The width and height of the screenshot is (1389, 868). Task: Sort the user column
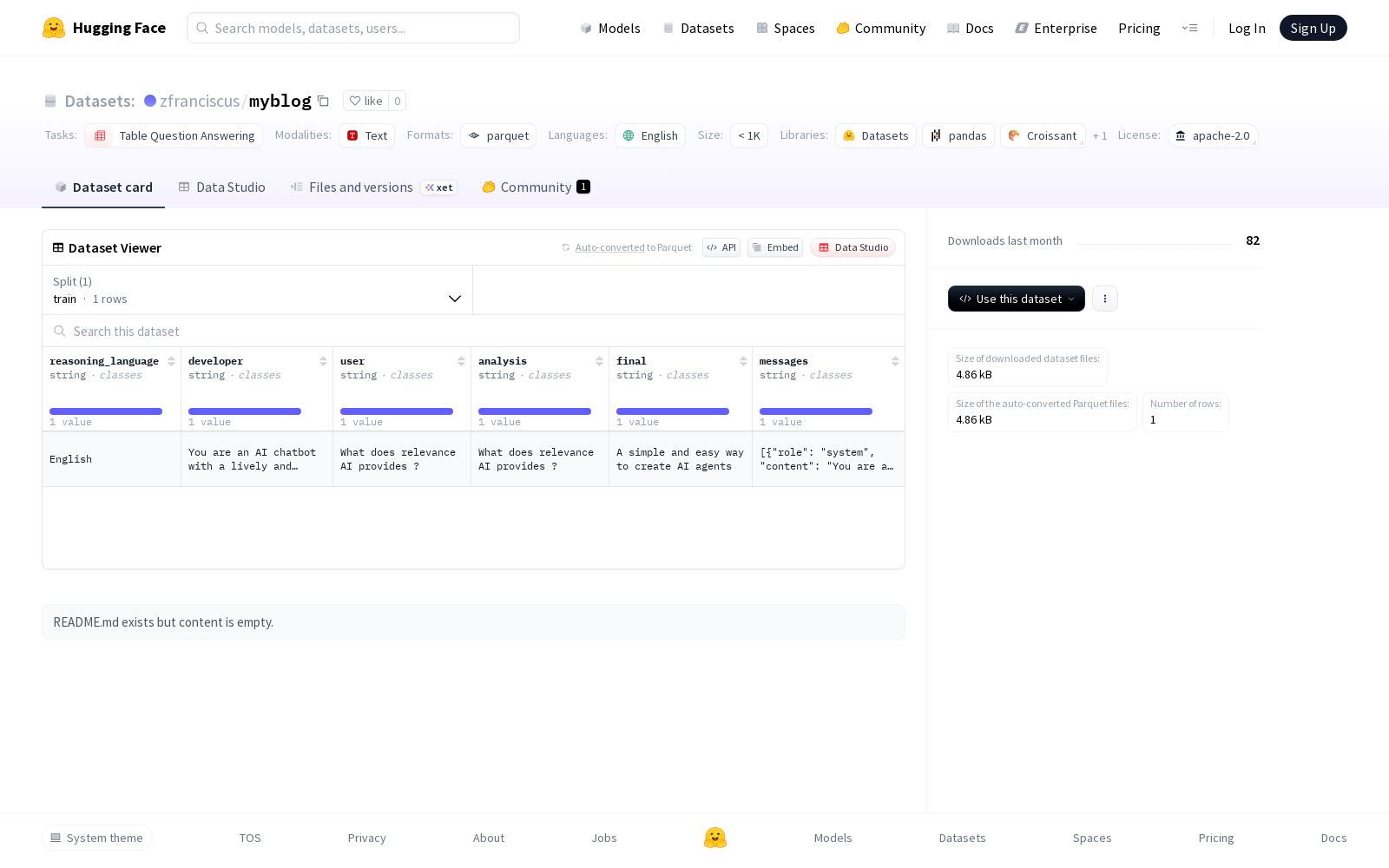pyautogui.click(x=461, y=361)
